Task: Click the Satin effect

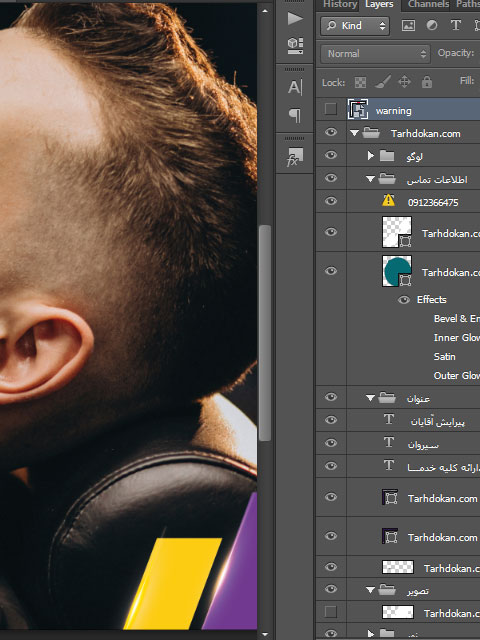Action: point(444,357)
